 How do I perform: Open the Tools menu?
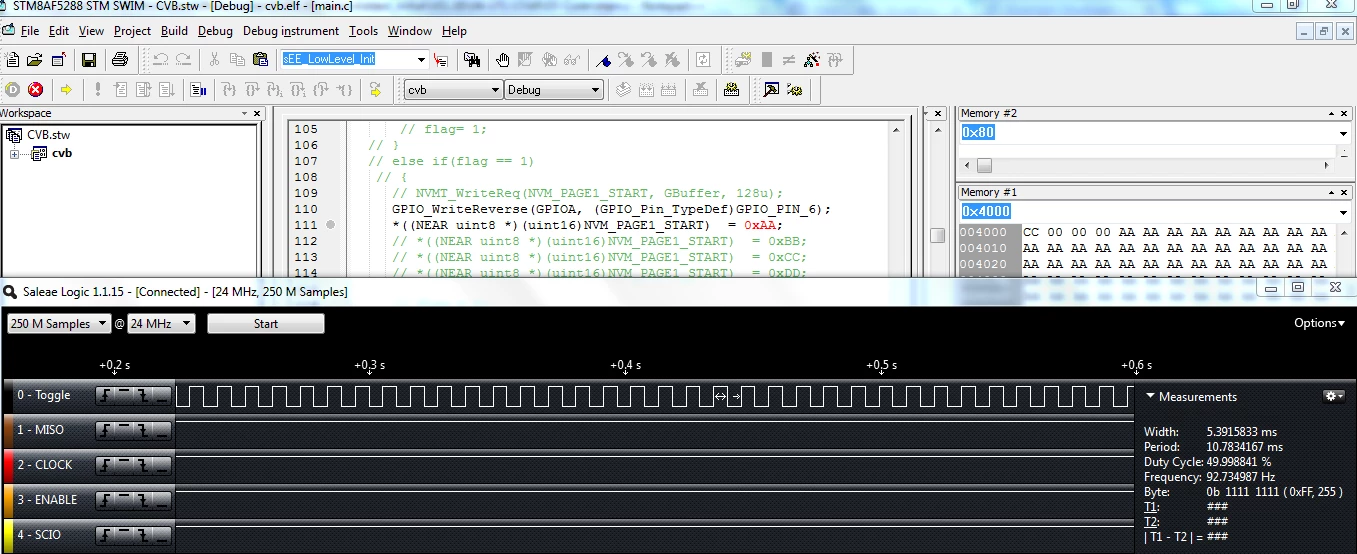pos(364,31)
